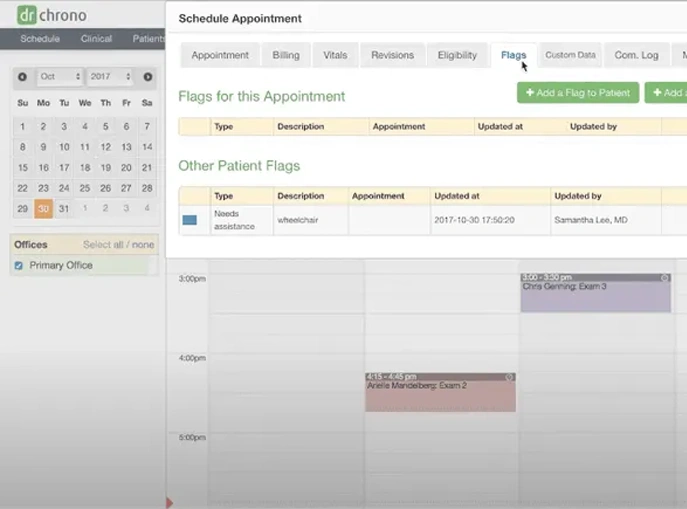Select October 9 in mini calendar
This screenshot has height=509, width=687.
tap(43, 147)
